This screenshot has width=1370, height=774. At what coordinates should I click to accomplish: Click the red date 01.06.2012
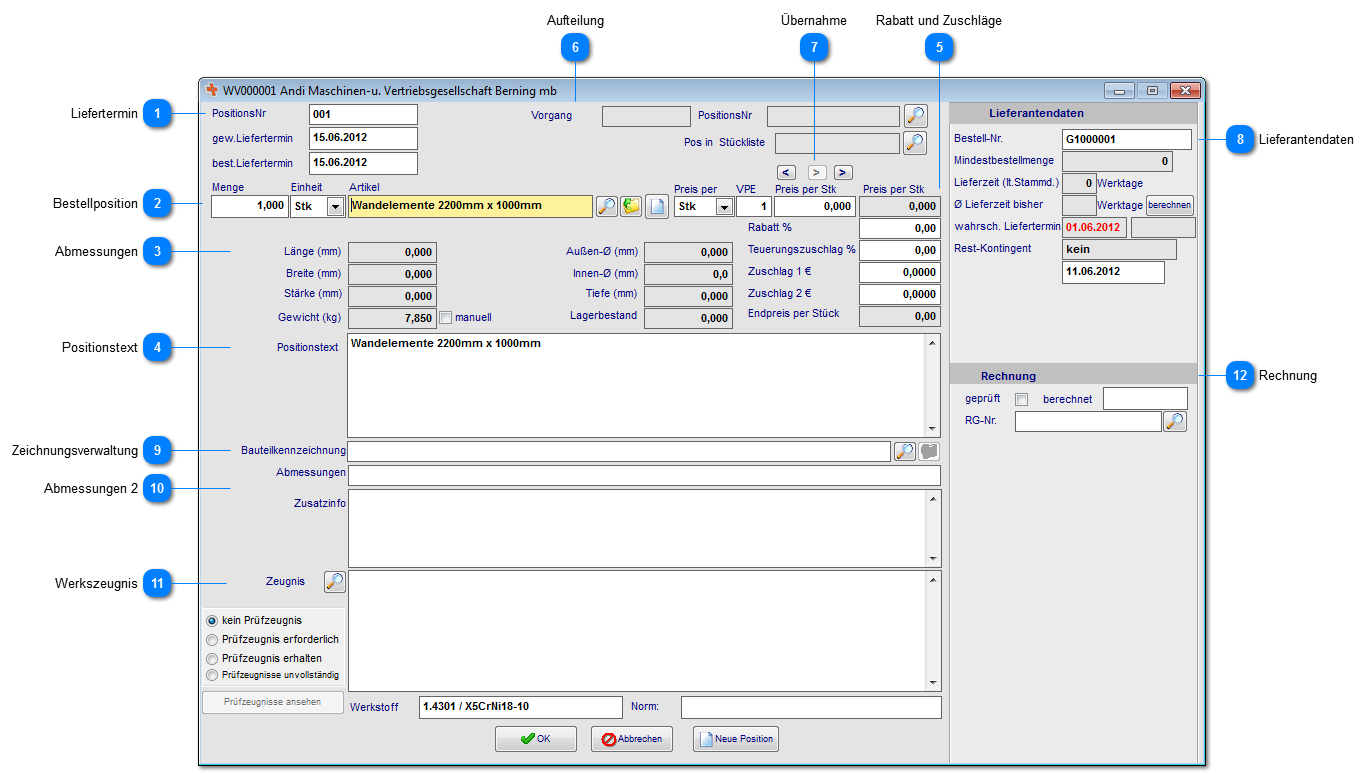tap(1093, 227)
